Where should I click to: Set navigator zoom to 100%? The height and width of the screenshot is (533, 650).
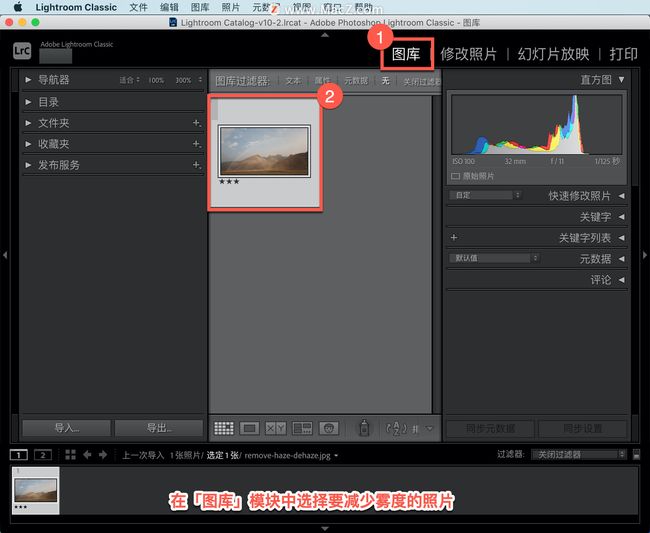click(156, 80)
